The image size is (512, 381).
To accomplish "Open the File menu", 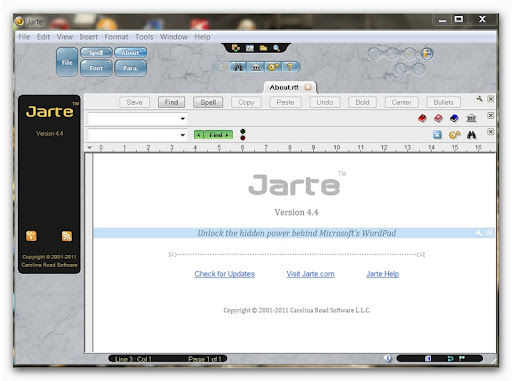I will click(x=24, y=37).
